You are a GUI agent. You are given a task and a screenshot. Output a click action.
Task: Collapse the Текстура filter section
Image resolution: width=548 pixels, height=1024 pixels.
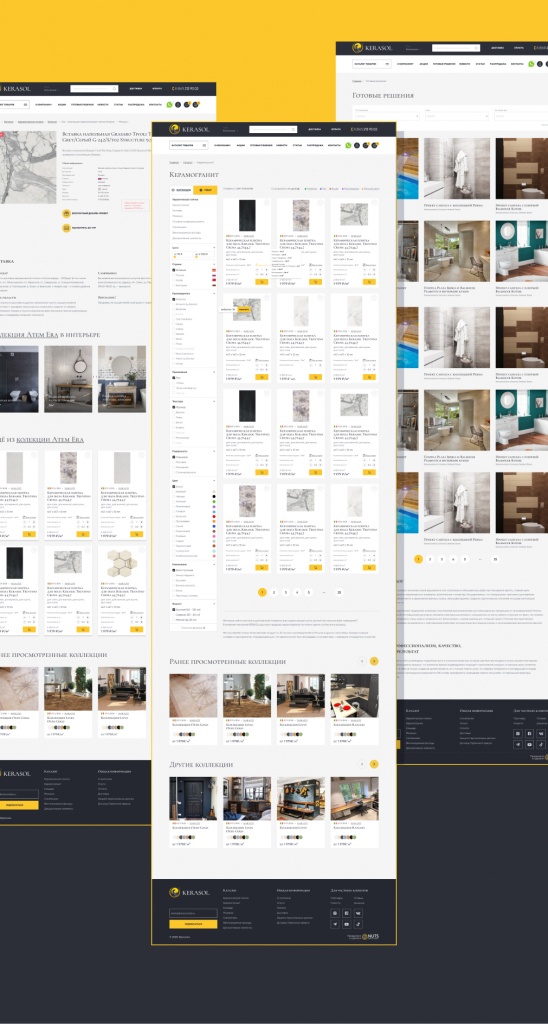[214, 401]
